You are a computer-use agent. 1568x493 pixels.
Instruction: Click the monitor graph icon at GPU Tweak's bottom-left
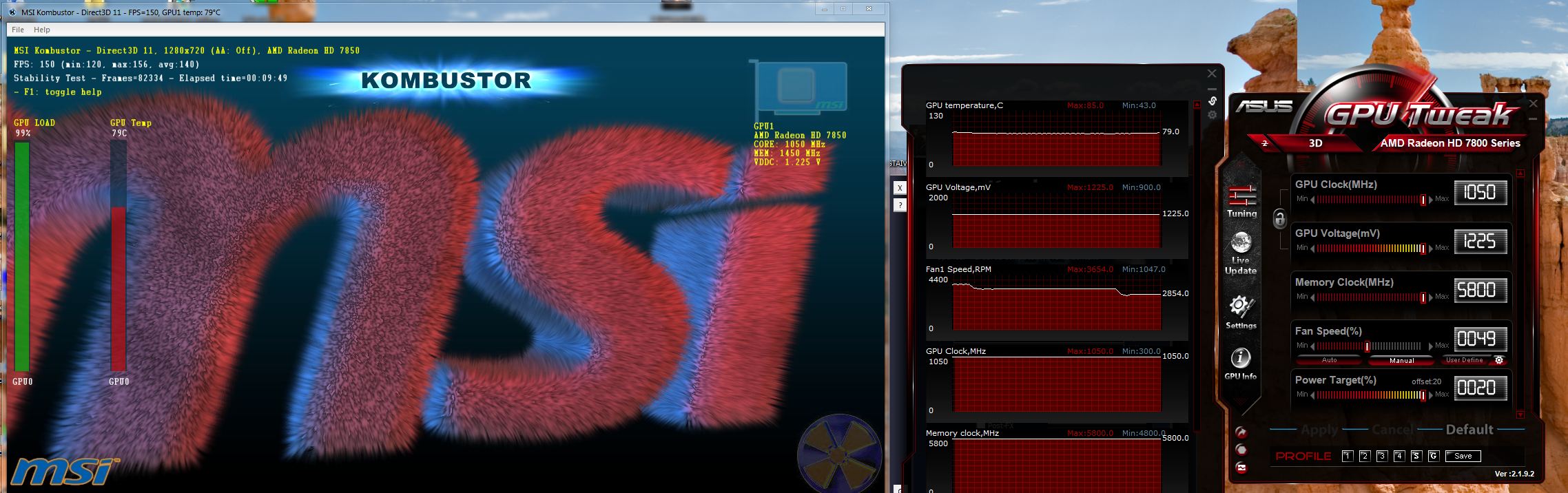click(x=1241, y=468)
